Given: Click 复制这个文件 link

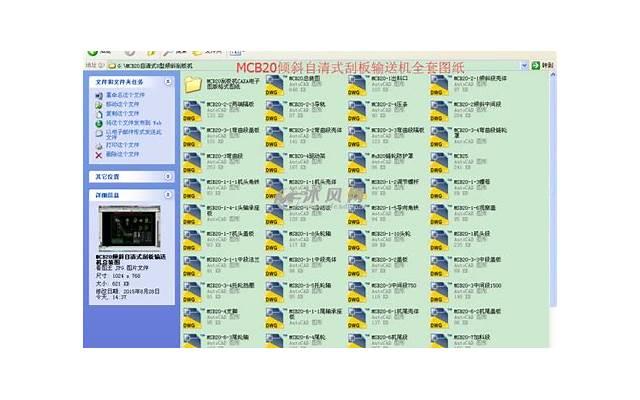Looking at the screenshot, I should [x=122, y=113].
